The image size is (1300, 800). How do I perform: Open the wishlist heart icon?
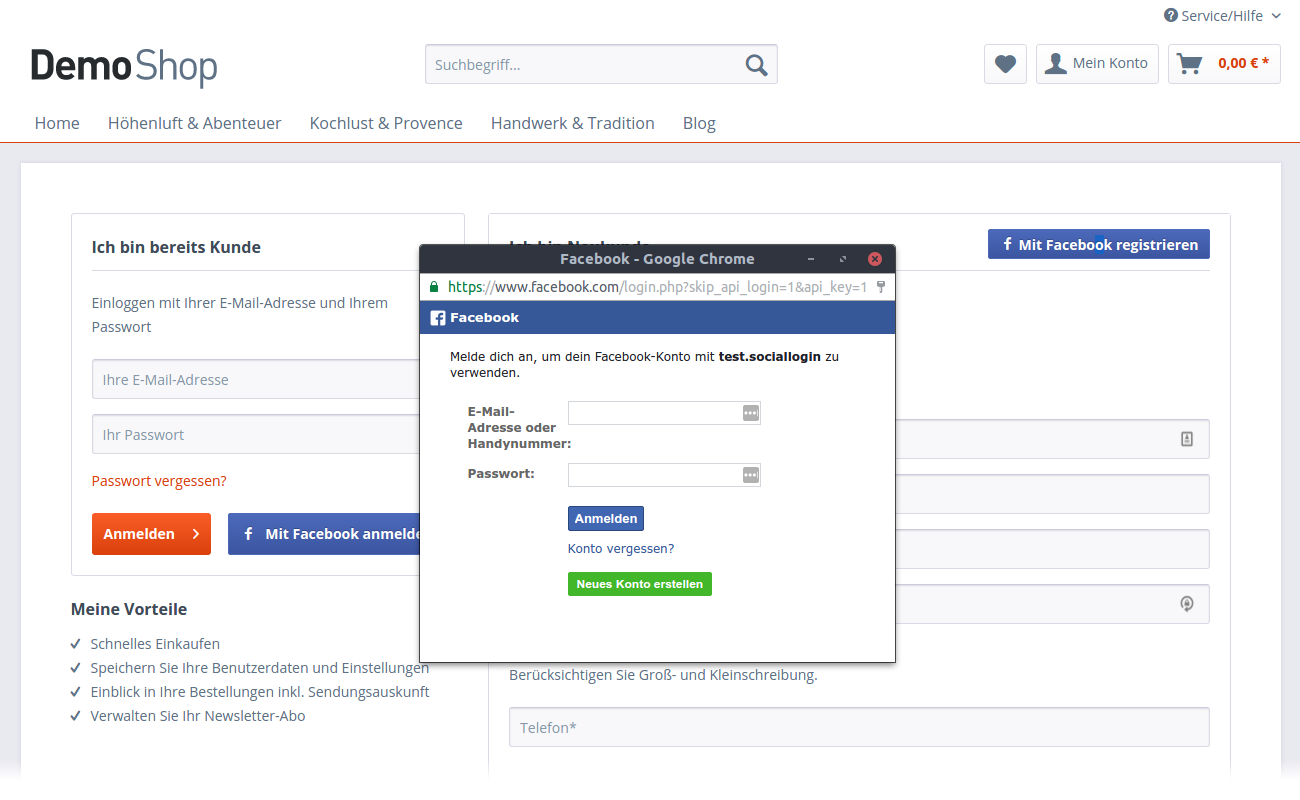click(1005, 64)
